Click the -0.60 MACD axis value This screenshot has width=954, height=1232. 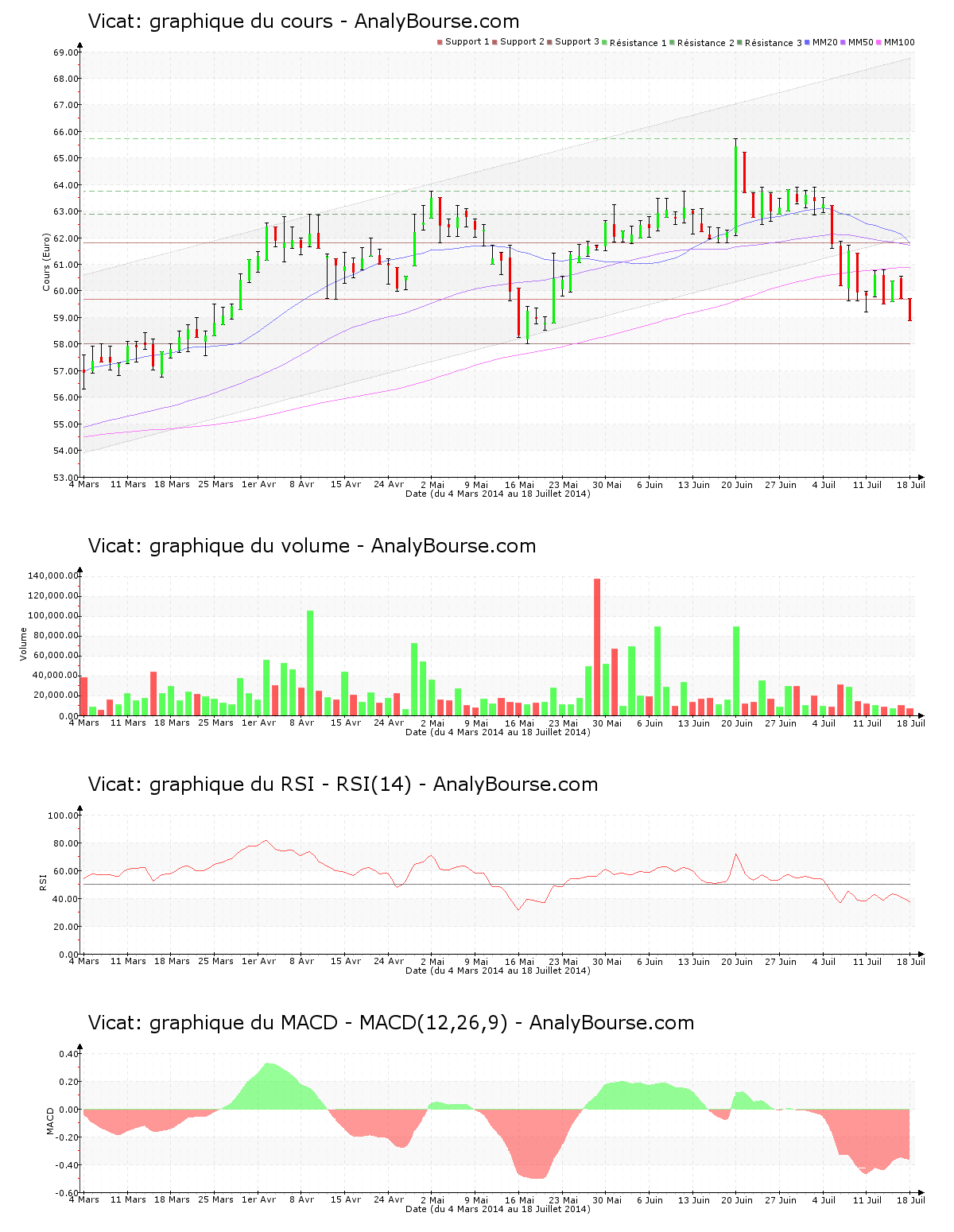point(67,1193)
